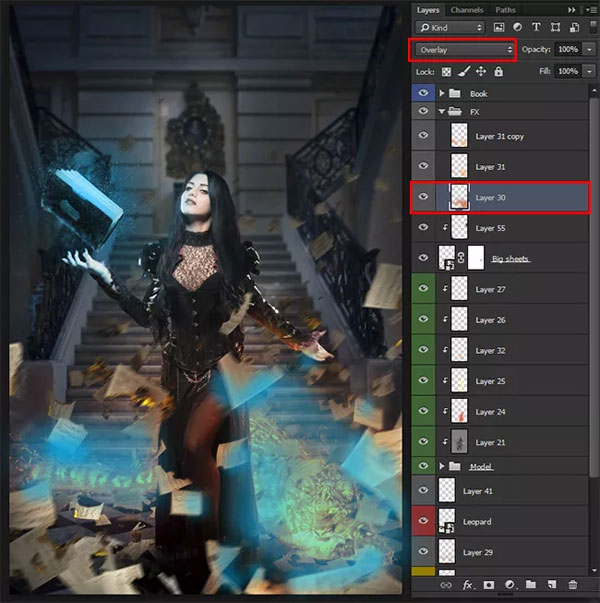Delete layer with trash icon

point(572,585)
